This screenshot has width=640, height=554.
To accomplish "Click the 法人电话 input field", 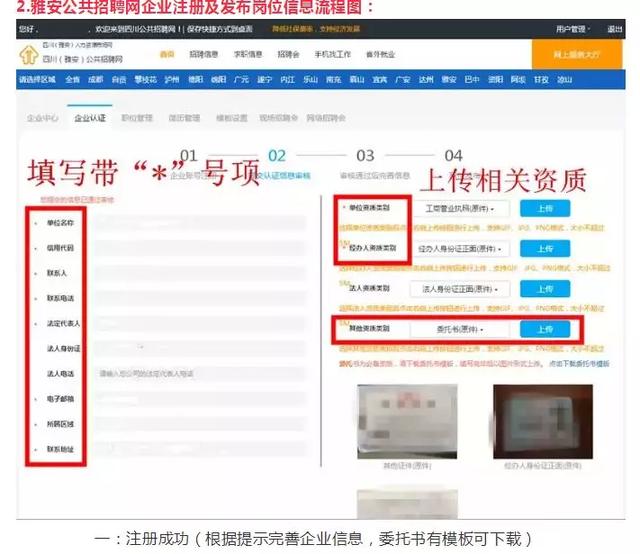I will click(x=200, y=374).
